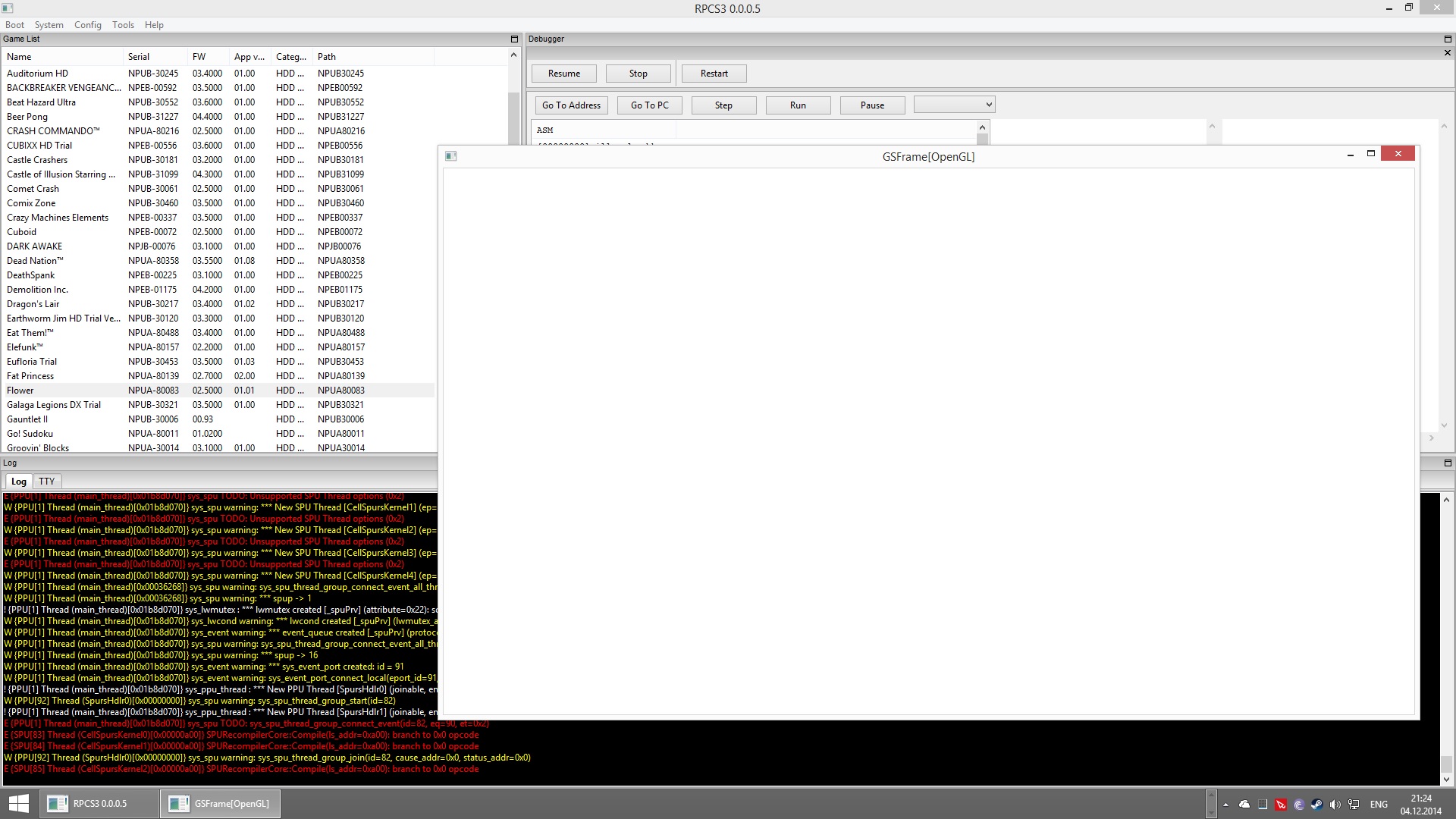The width and height of the screenshot is (1456, 819).
Task: Open the OneDrive cloud tray icon
Action: click(x=1244, y=805)
